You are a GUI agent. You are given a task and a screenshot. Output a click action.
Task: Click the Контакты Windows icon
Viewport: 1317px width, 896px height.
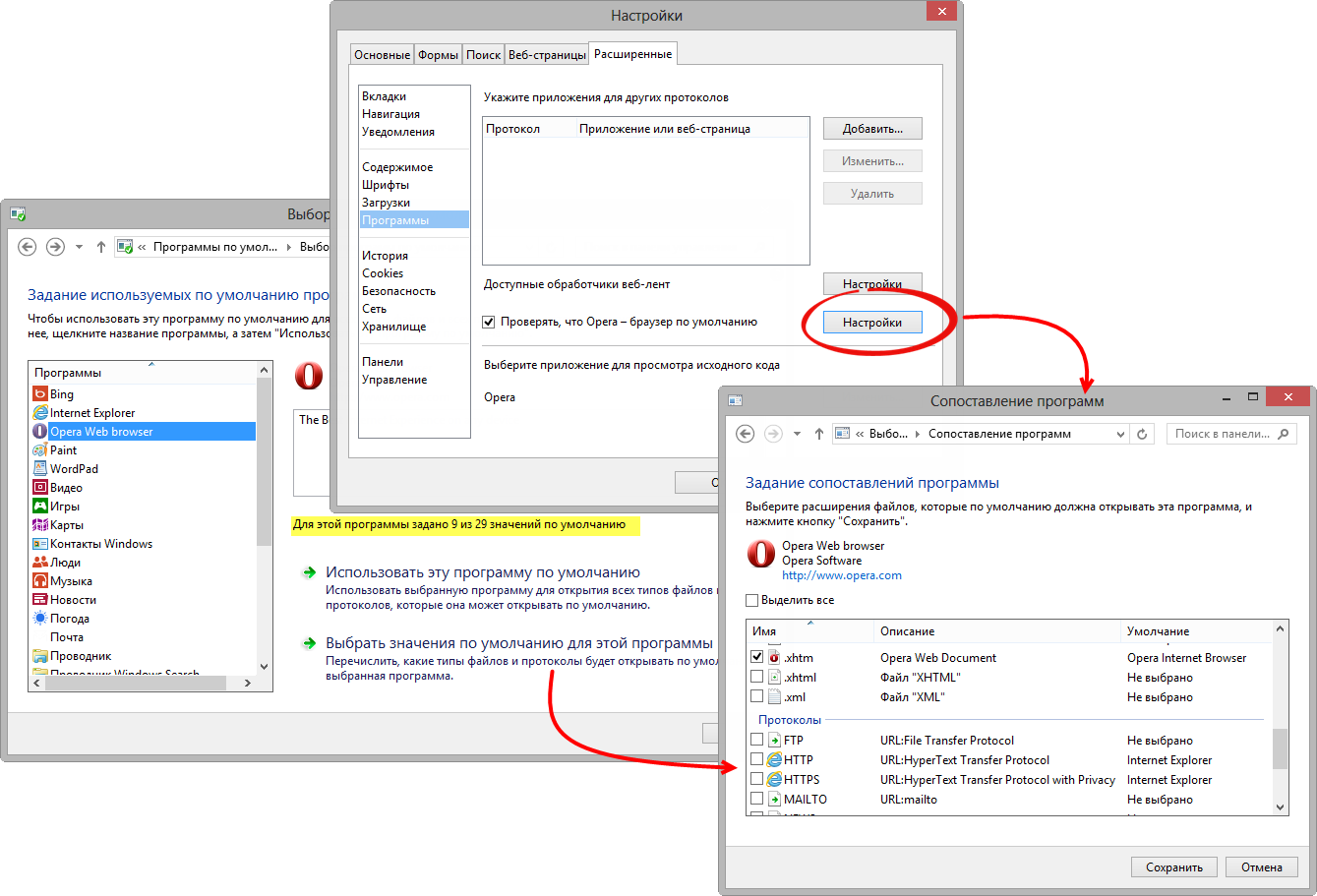pos(40,544)
